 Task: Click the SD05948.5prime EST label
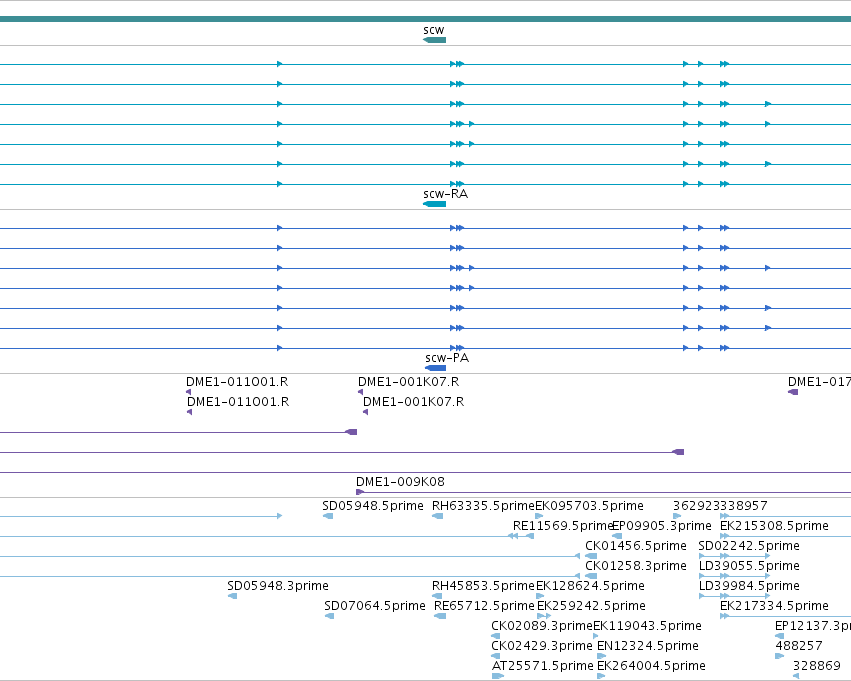click(373, 506)
